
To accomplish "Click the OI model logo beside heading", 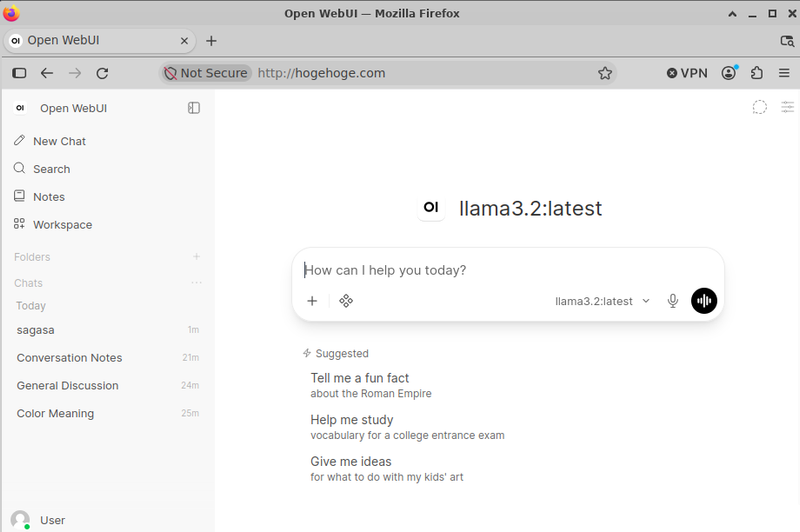I will pyautogui.click(x=431, y=207).
